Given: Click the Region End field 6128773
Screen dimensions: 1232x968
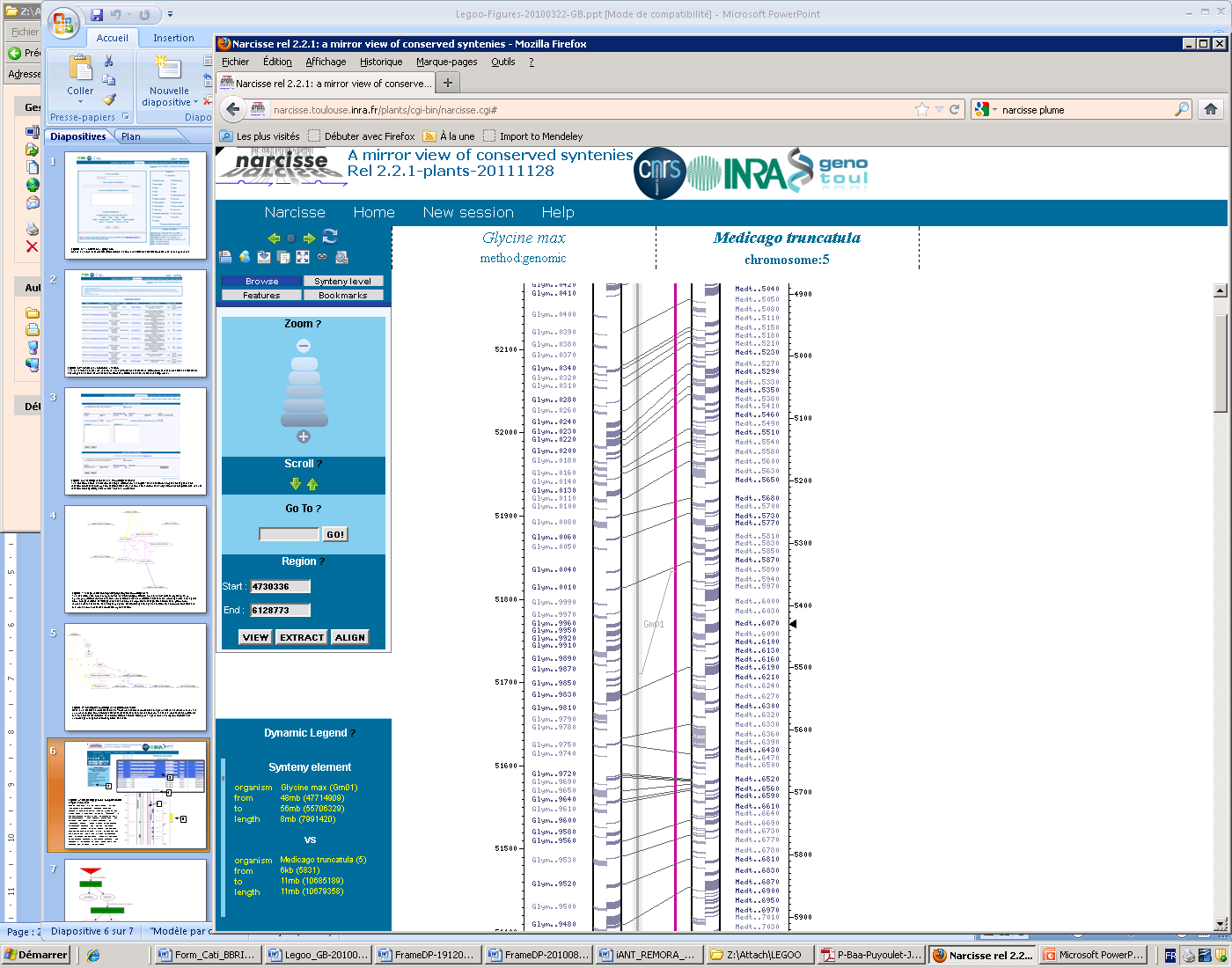Looking at the screenshot, I should [x=281, y=610].
